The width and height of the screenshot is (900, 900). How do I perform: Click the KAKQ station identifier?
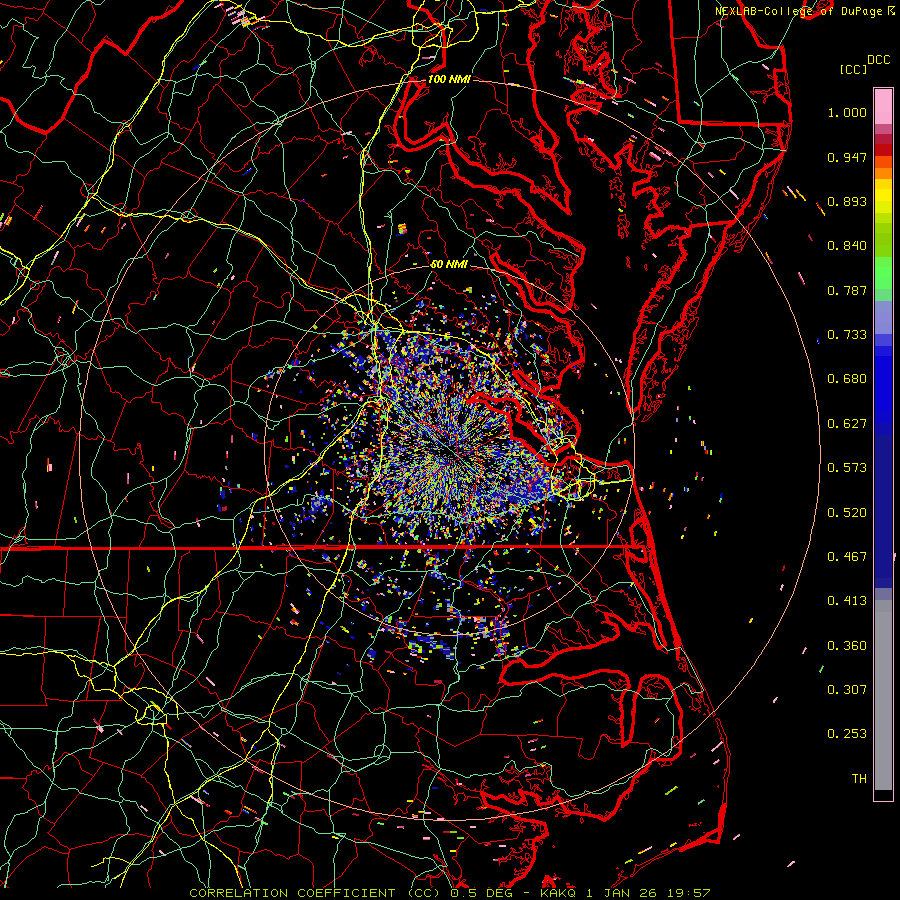[x=558, y=893]
